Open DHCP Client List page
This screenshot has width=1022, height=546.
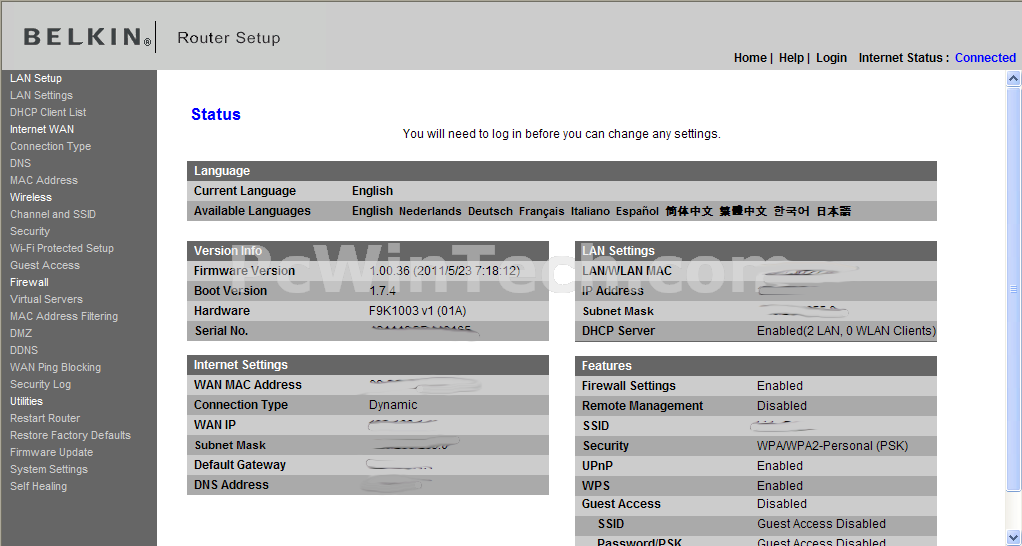tap(48, 112)
